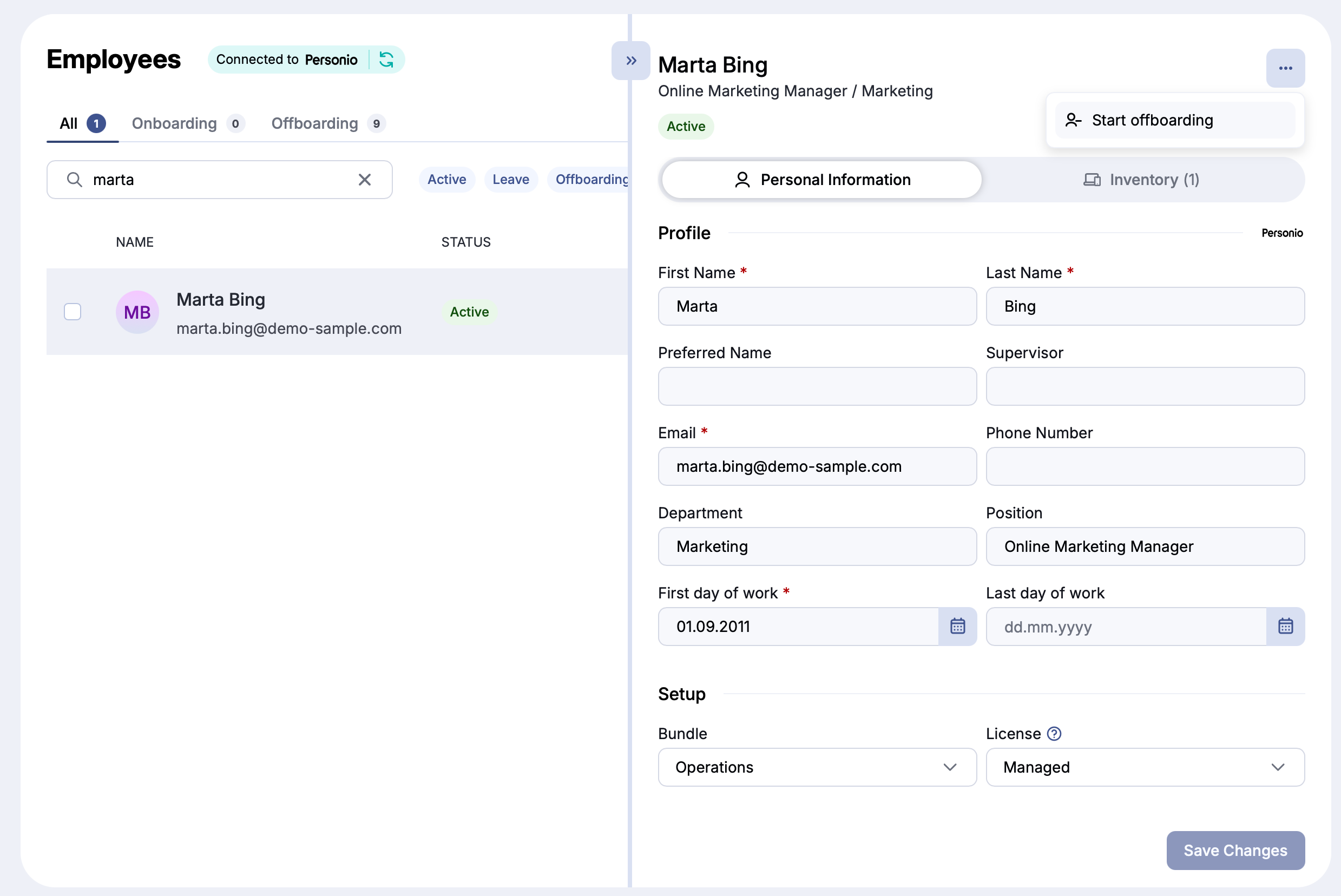Click the search magnifier icon
The width and height of the screenshot is (1341, 896).
(74, 180)
